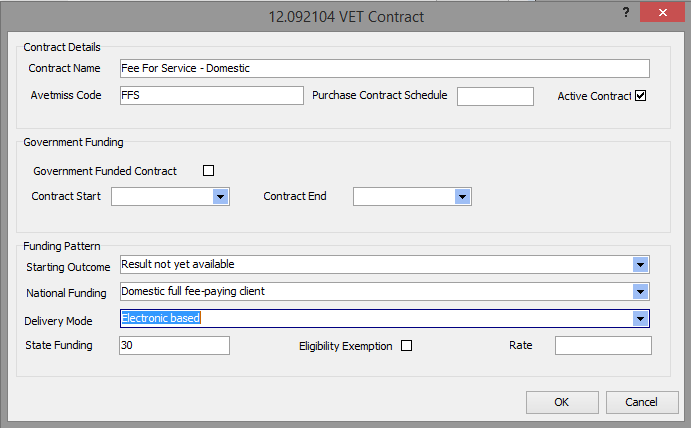
Task: Toggle the Active Contract checkbox
Action: coord(641,96)
